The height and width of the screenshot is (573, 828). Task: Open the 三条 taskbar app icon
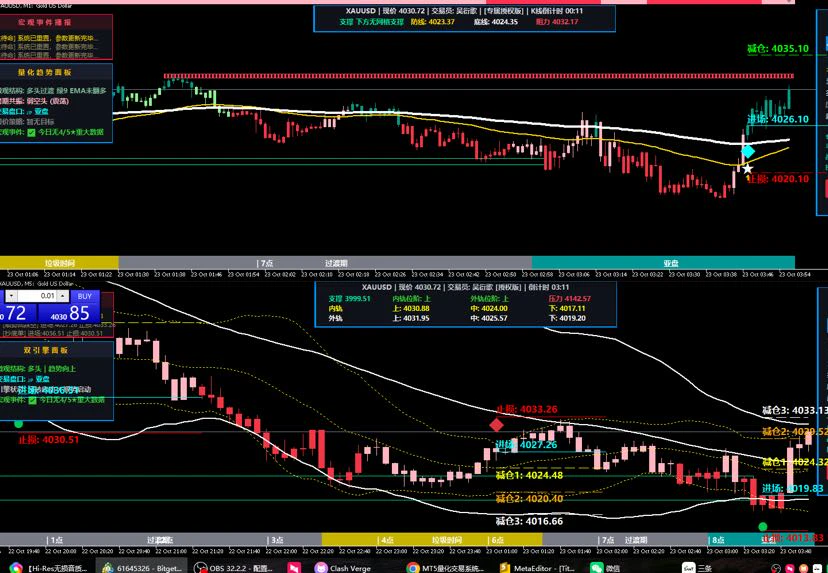tap(689, 568)
